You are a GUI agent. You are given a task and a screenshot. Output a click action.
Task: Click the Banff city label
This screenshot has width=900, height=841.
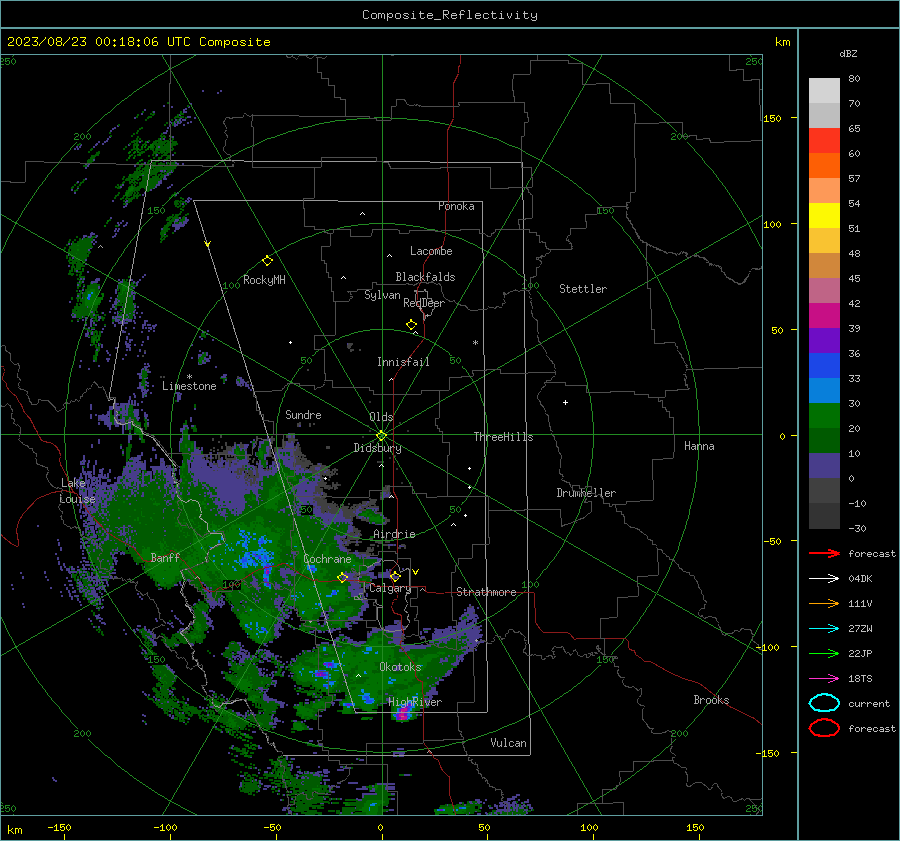point(165,557)
